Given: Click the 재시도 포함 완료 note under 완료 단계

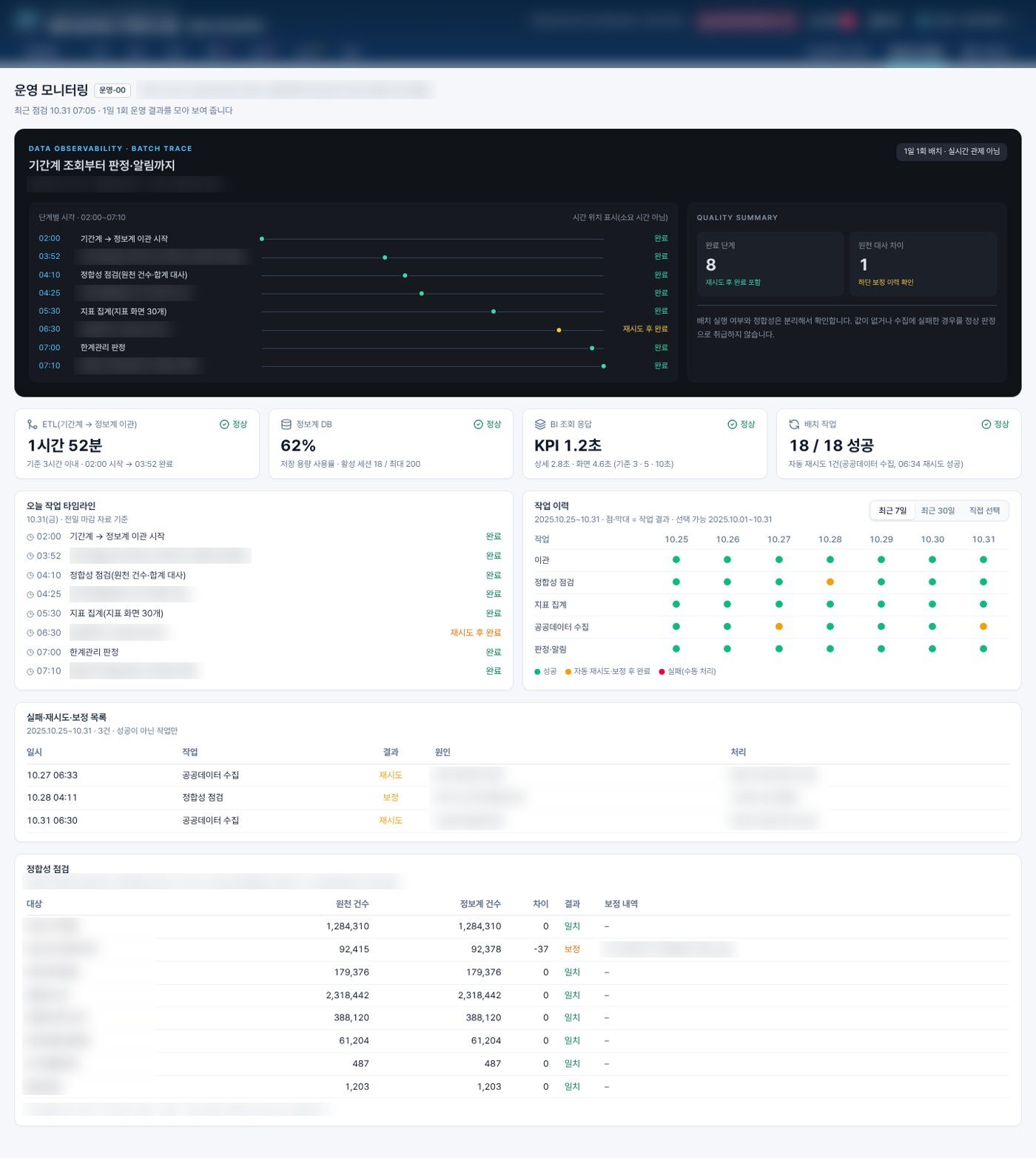Looking at the screenshot, I should [x=733, y=283].
